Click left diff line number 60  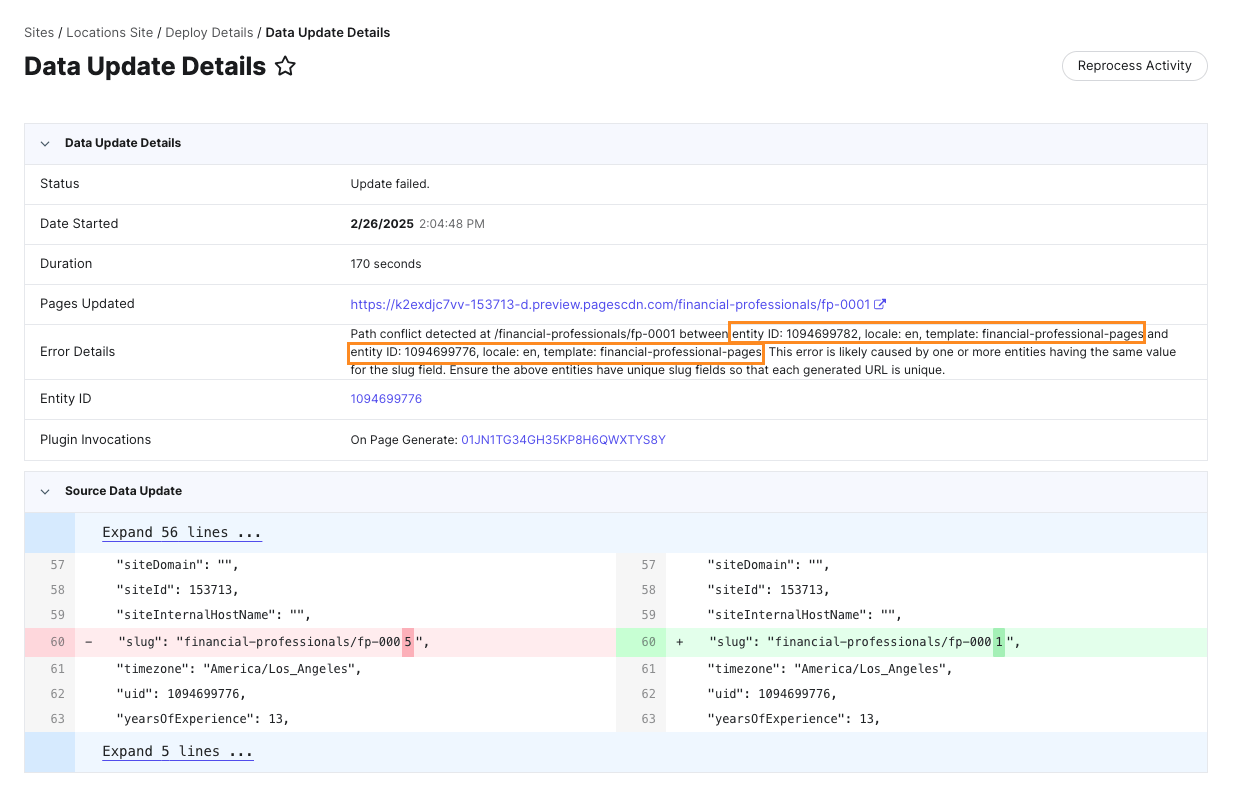point(57,642)
